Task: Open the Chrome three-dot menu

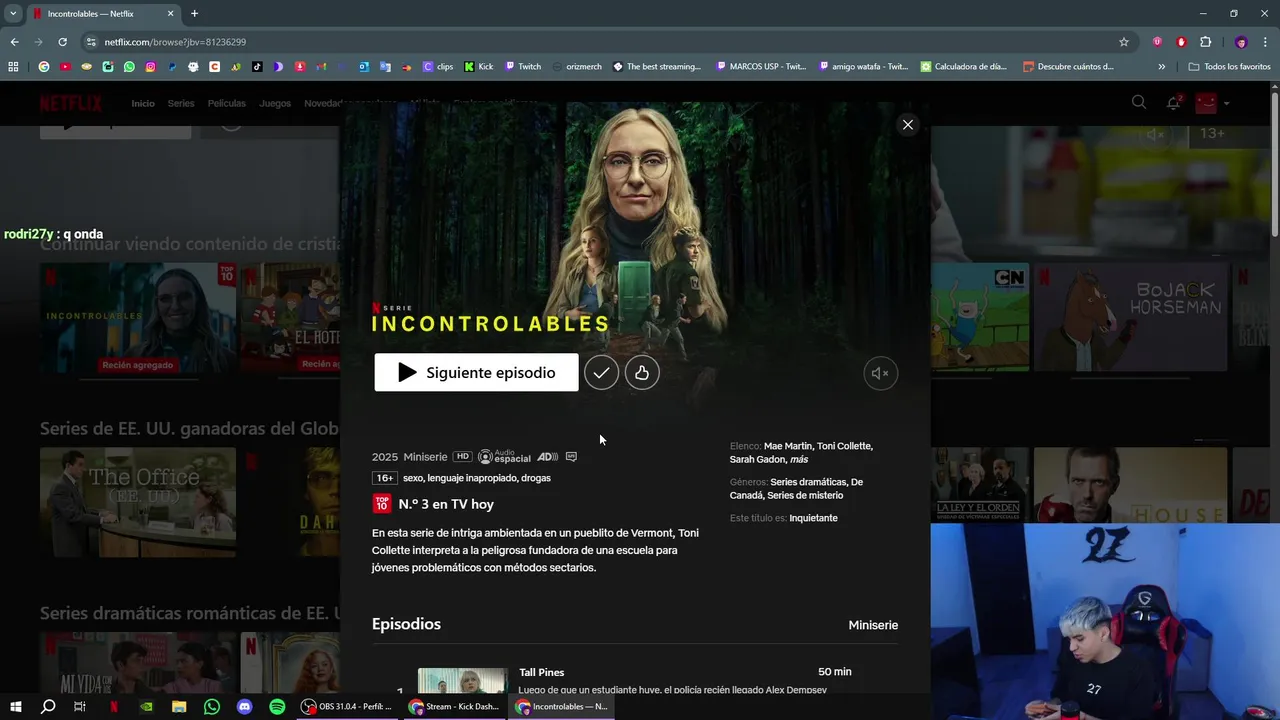Action: coord(1265,42)
